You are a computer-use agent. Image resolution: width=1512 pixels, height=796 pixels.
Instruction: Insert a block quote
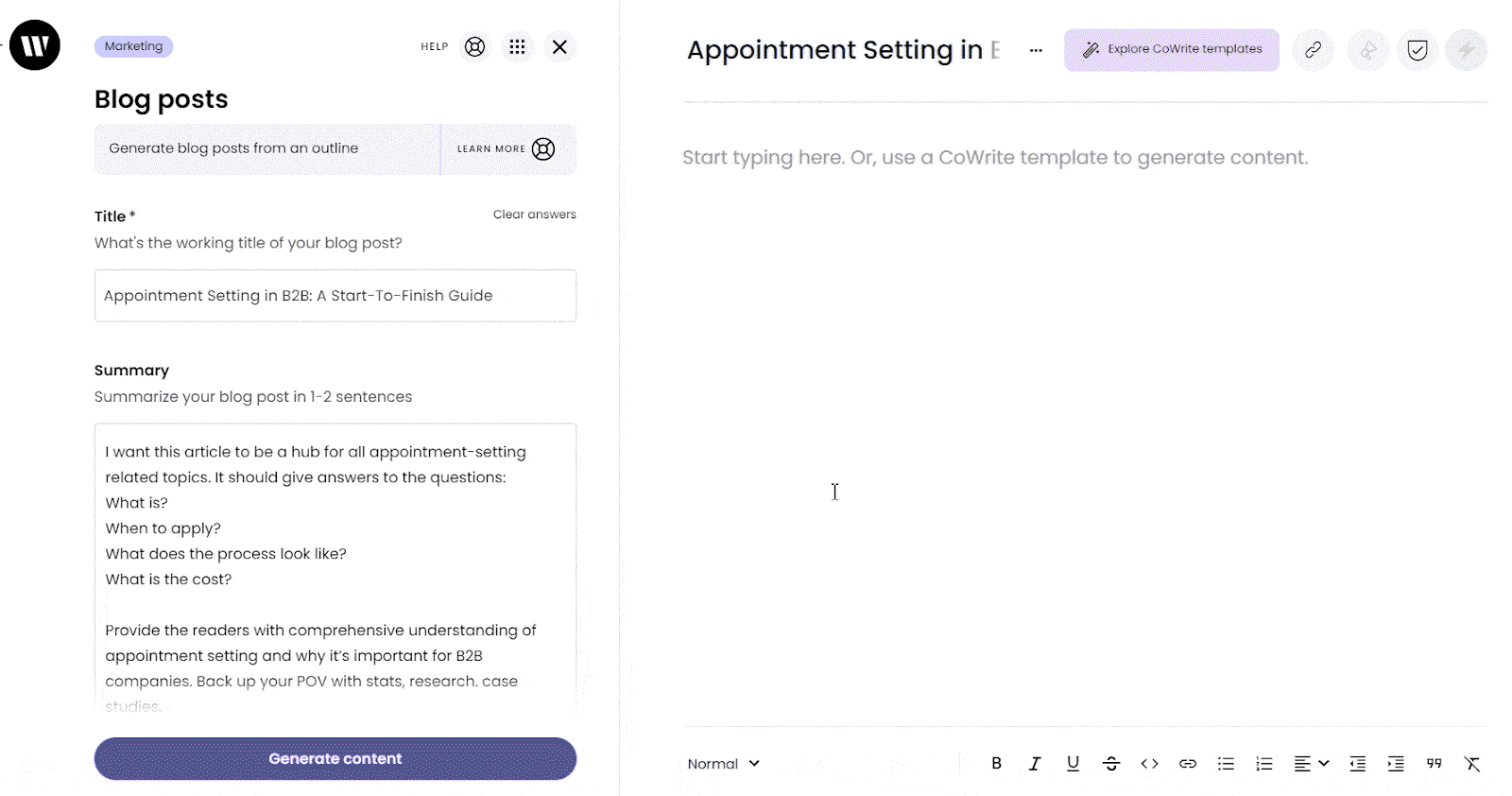tap(1434, 764)
